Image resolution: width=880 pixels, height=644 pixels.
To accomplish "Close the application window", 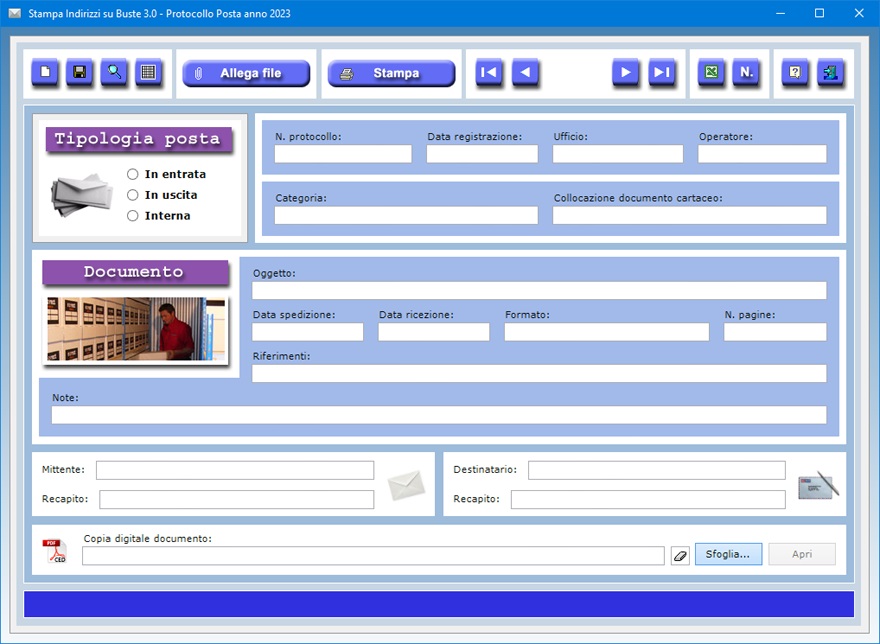I will pos(859,13).
